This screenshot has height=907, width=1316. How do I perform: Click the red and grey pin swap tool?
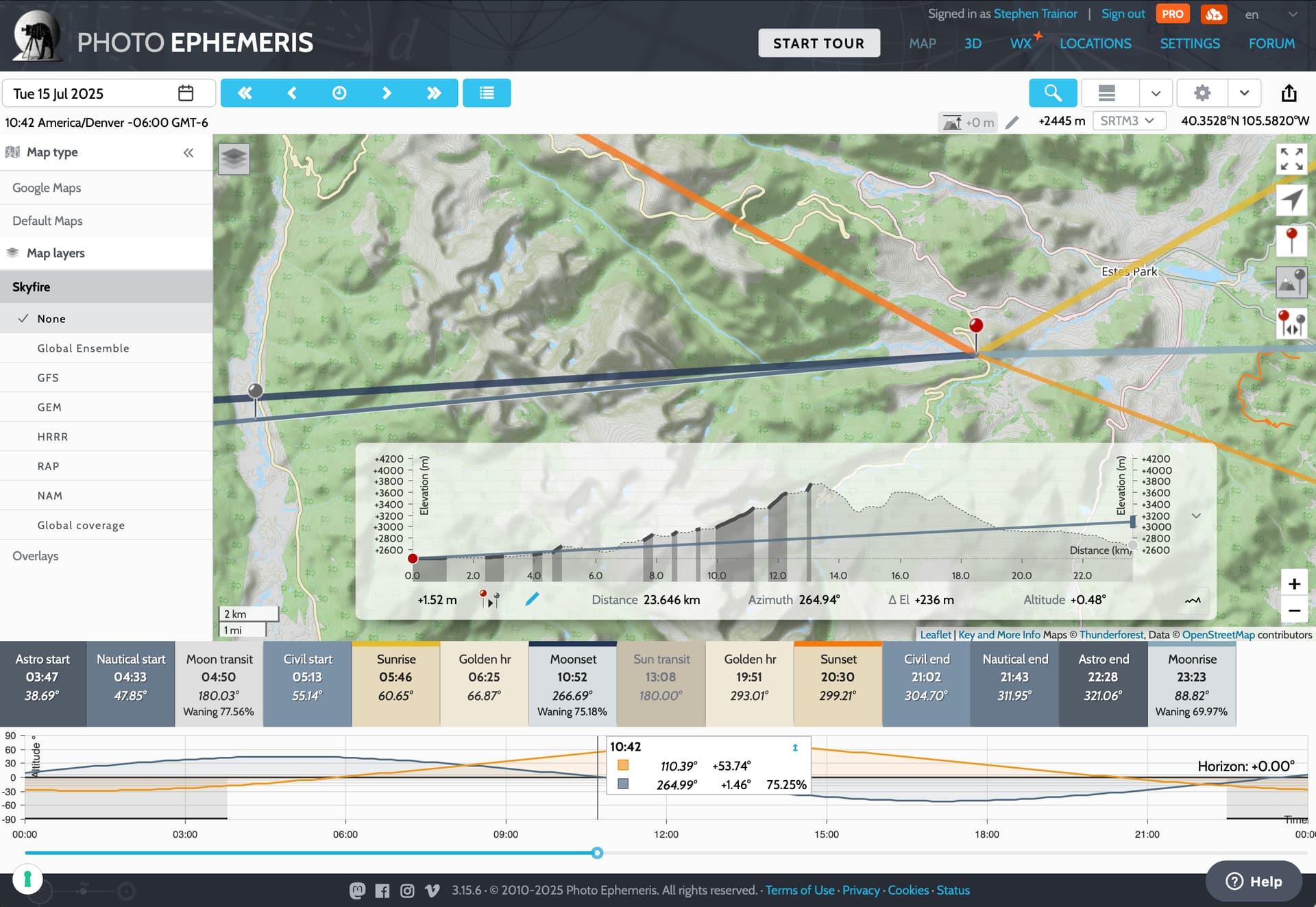click(1291, 324)
